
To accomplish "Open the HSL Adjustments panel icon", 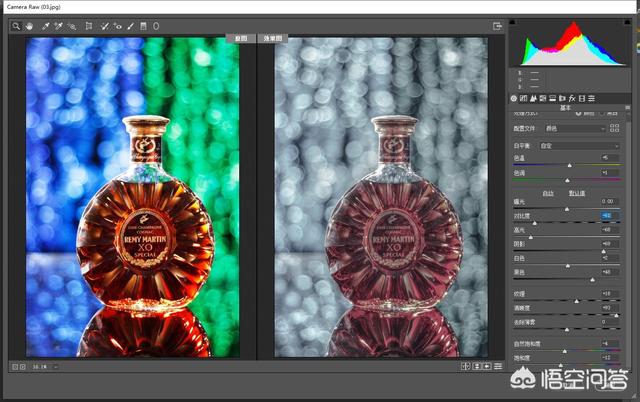I will click(x=543, y=98).
